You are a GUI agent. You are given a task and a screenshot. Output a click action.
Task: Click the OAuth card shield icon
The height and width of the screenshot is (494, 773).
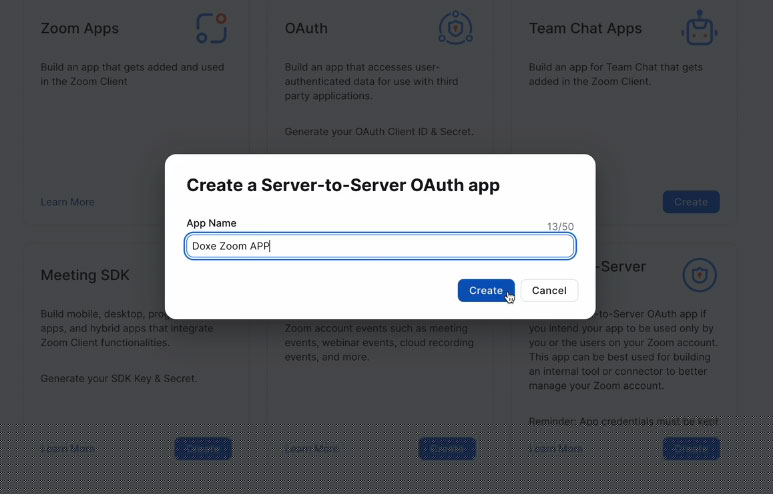pos(456,28)
